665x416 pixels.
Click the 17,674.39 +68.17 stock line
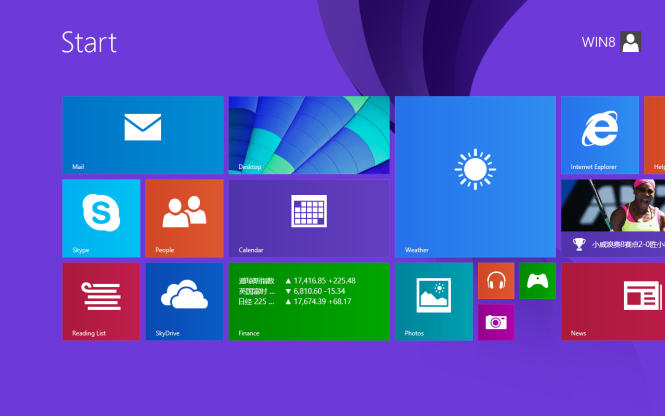(x=319, y=302)
